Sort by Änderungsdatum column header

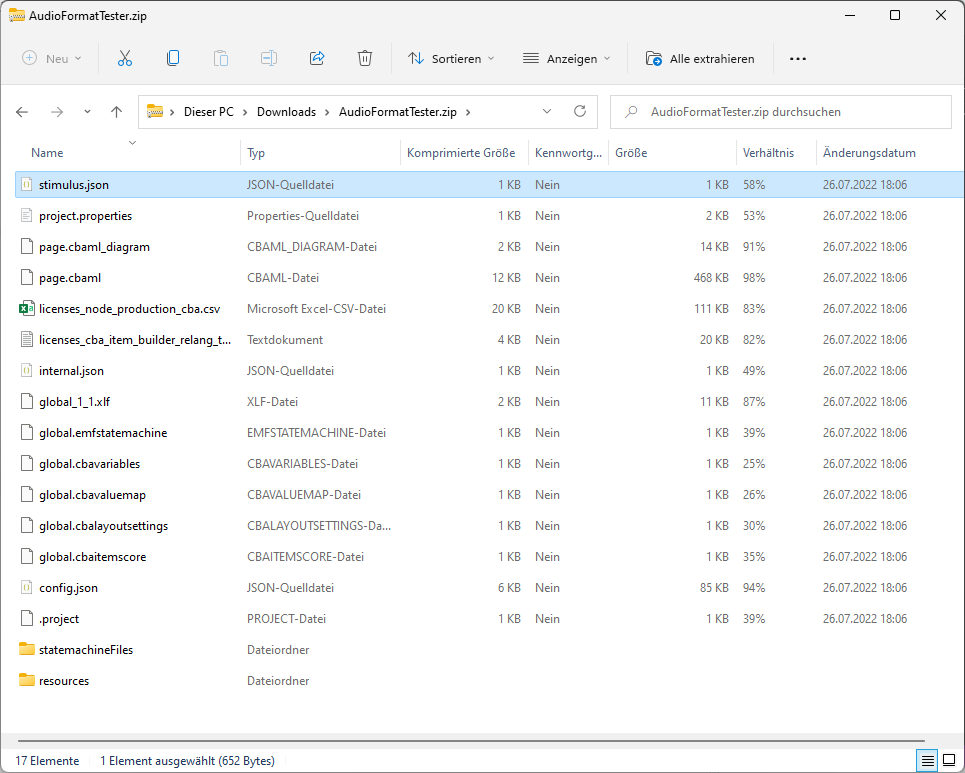(869, 153)
